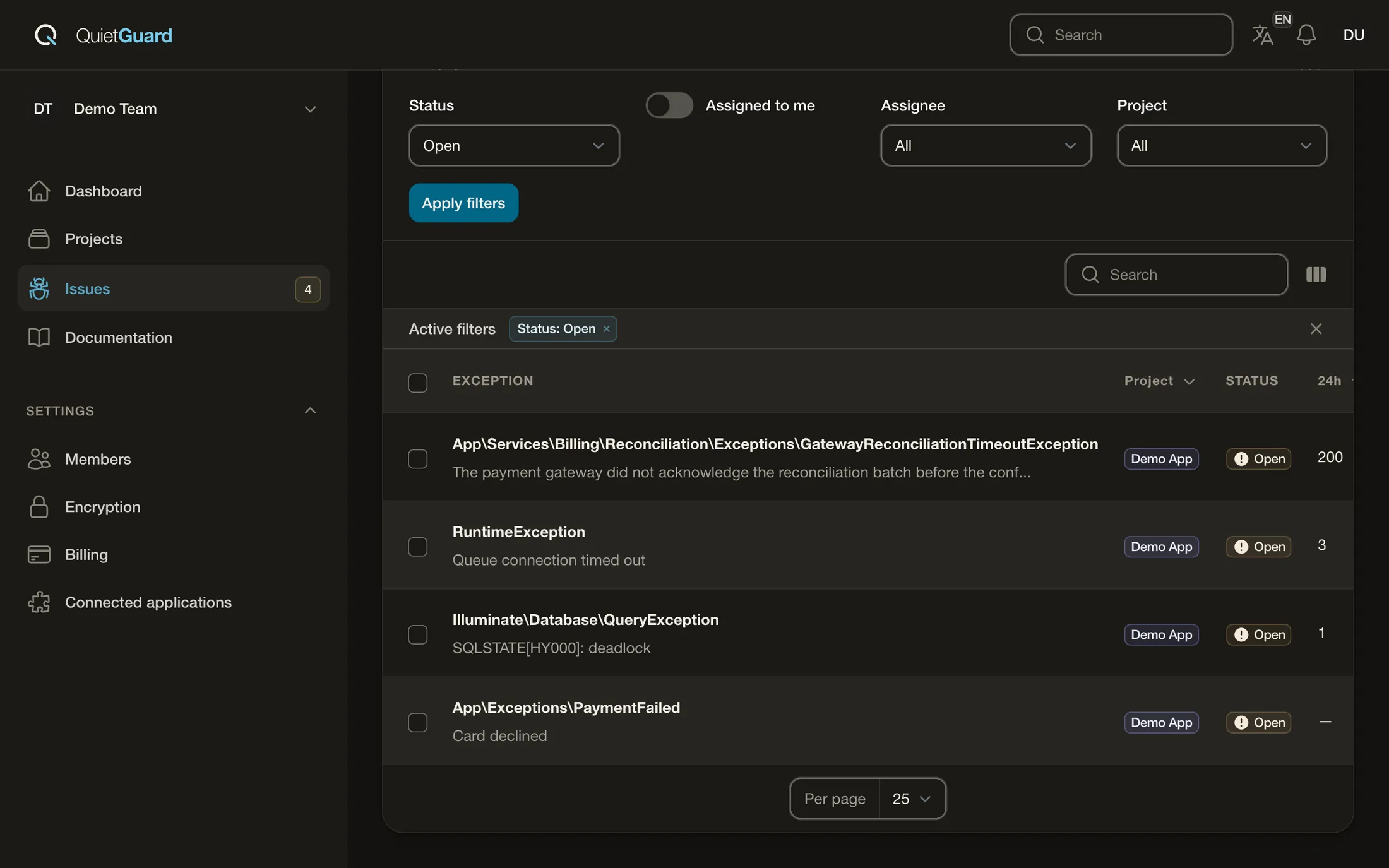
Task: Tick the PaymentFailed issue checkbox
Action: click(x=417, y=722)
